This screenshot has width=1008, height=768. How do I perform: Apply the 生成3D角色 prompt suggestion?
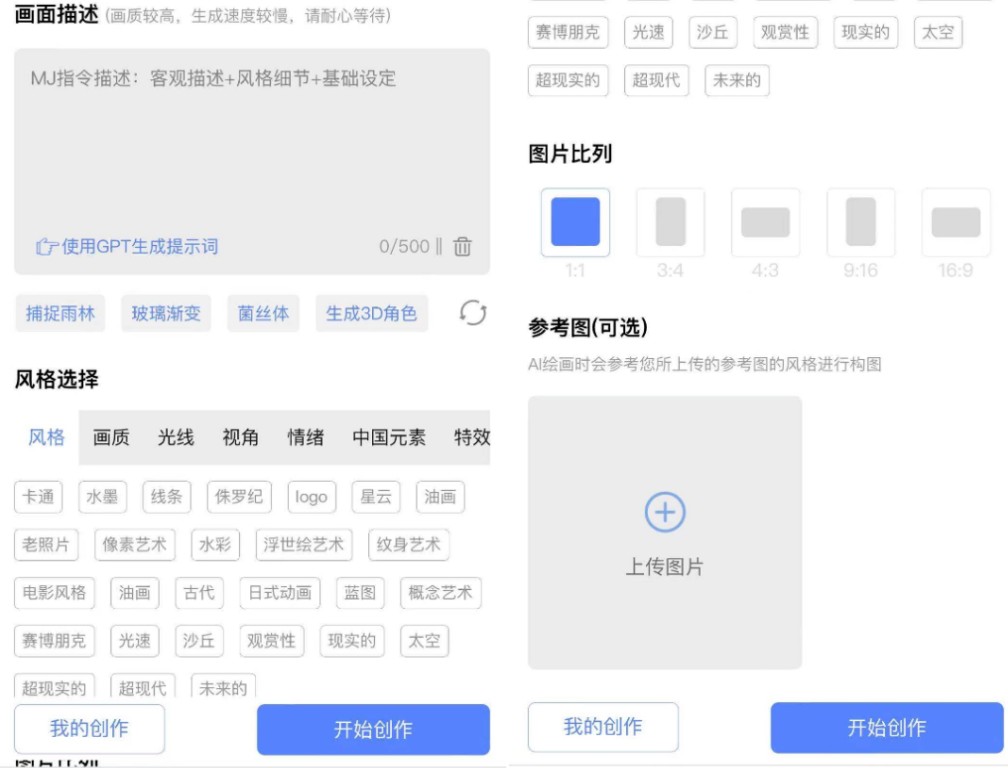371,313
